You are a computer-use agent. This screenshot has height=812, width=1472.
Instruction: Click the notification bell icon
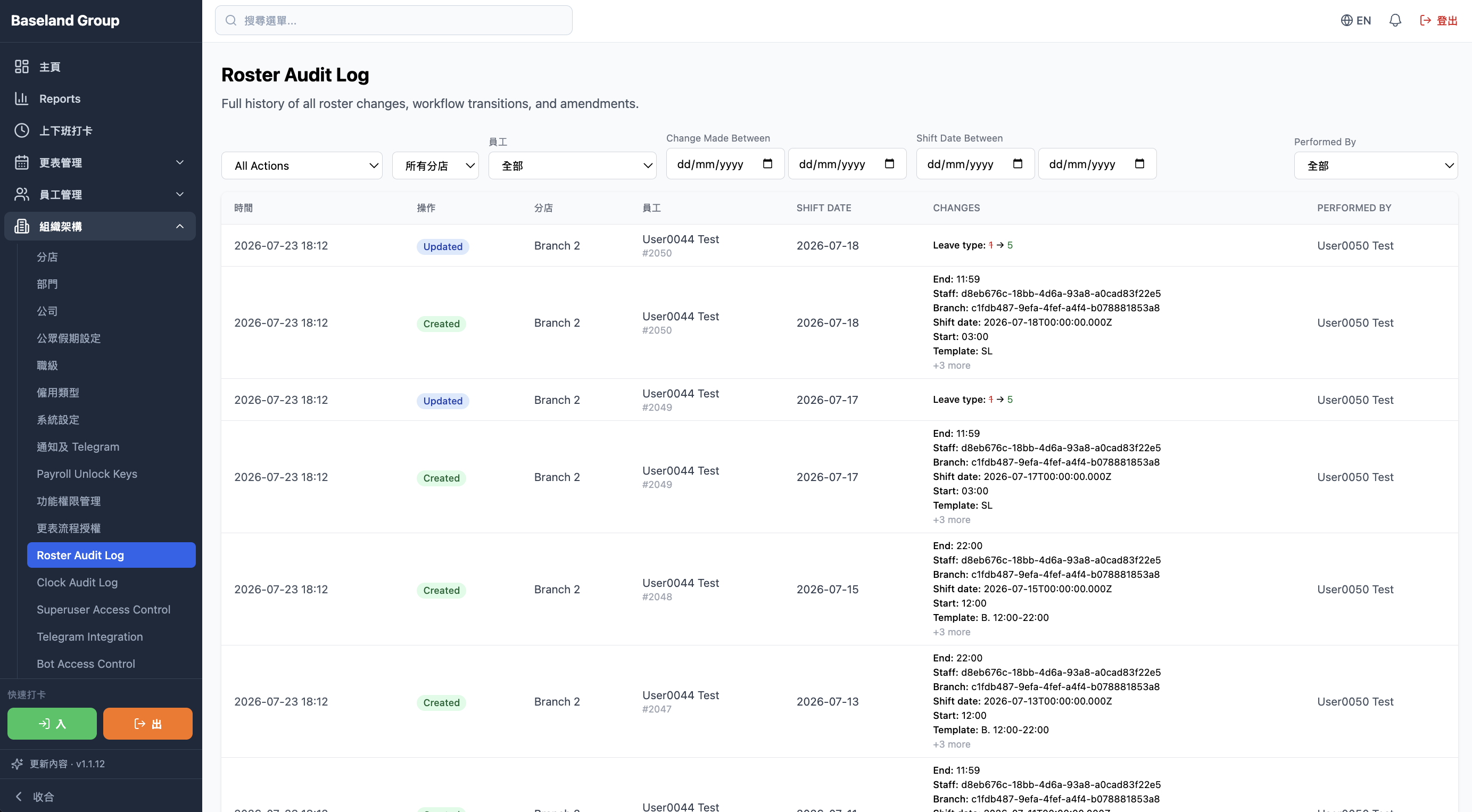point(1395,21)
